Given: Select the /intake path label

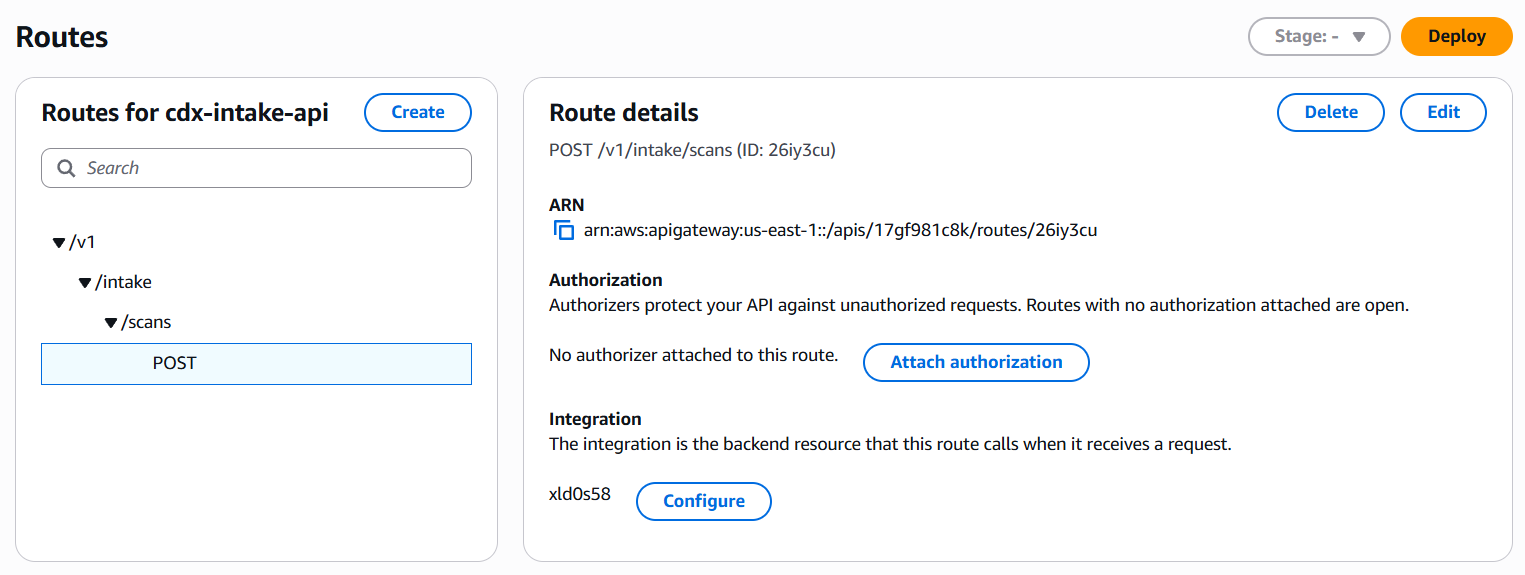Looking at the screenshot, I should point(123,282).
